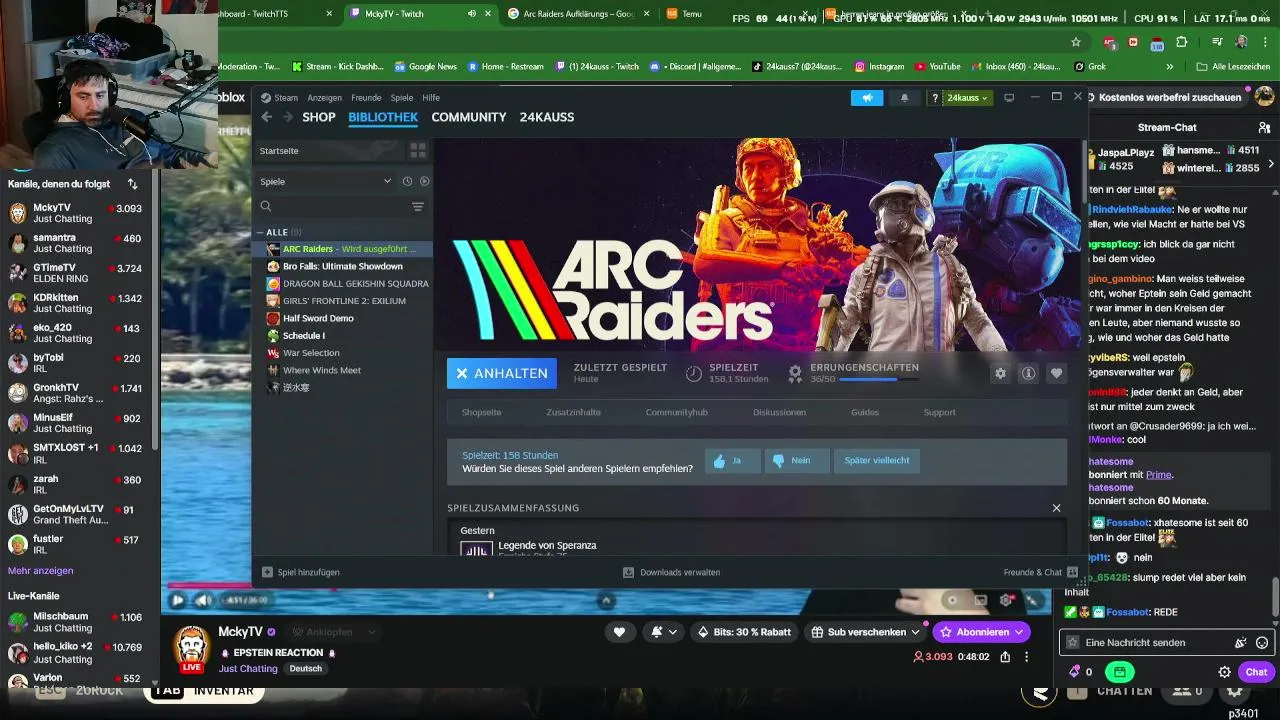Open Chrome media control icon
Image resolution: width=1280 pixels, height=720 pixels.
click(1217, 42)
